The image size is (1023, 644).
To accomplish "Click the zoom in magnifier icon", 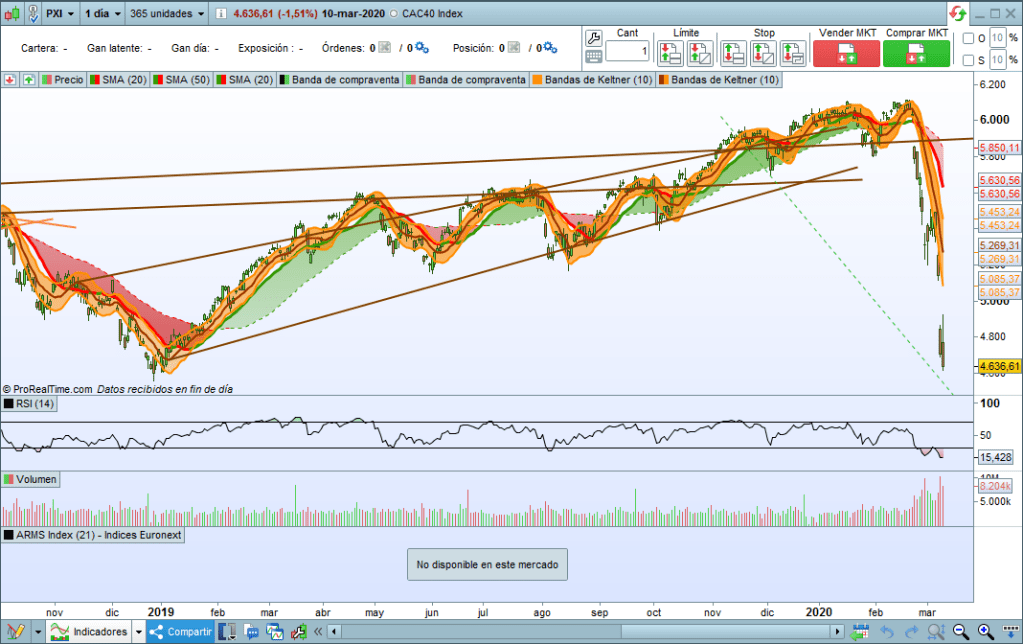I will click(x=984, y=632).
